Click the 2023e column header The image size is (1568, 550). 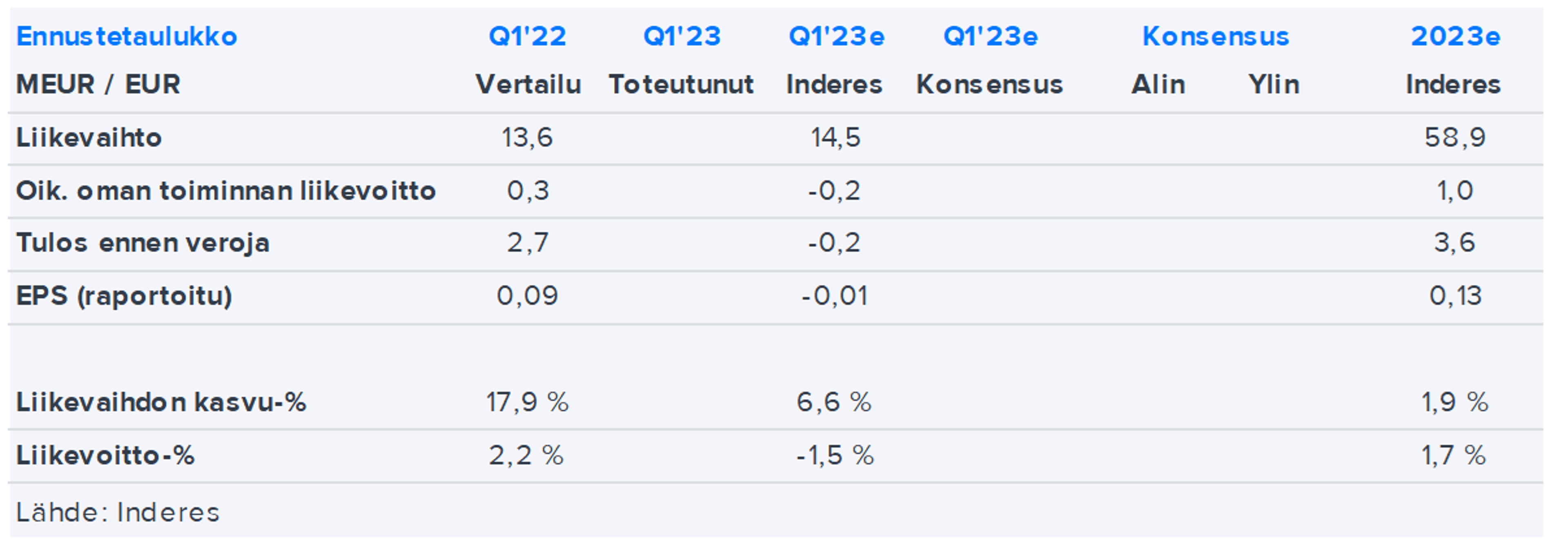(1455, 36)
